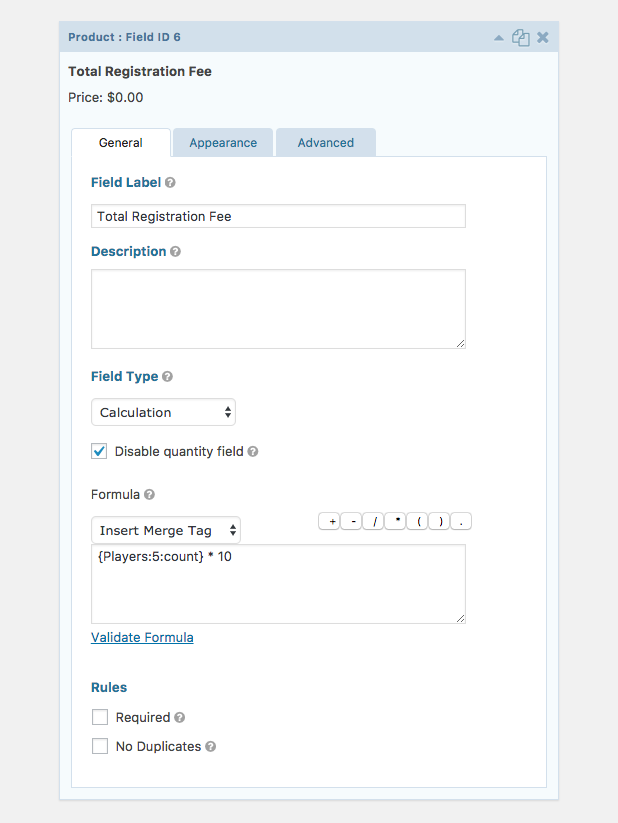The width and height of the screenshot is (618, 823).
Task: Insert a plus operator into the formula
Action: pos(329,522)
